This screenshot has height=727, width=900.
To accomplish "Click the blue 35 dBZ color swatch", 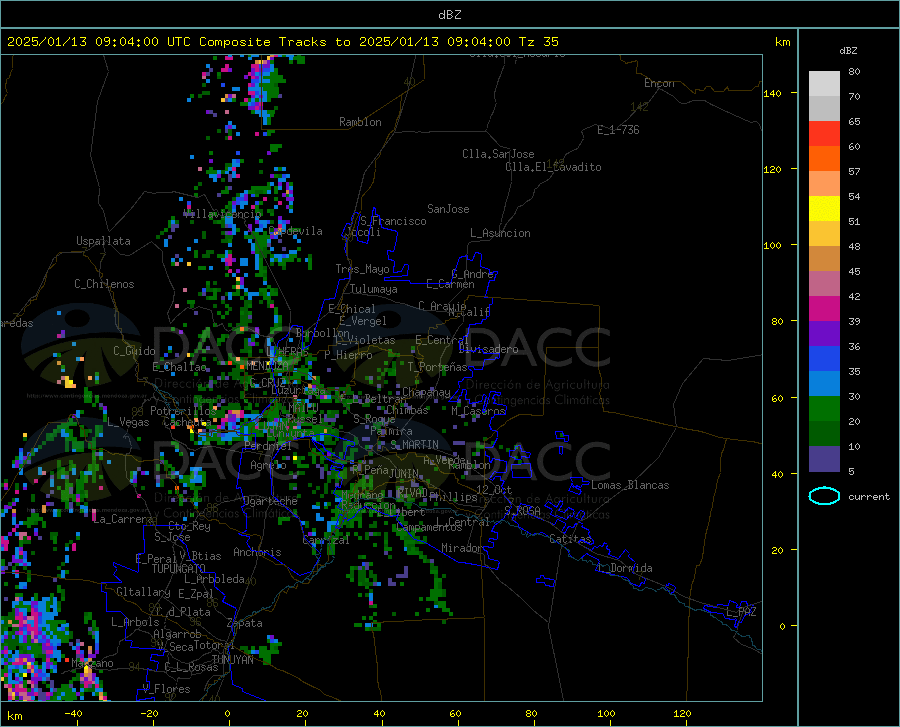I will 824,359.
